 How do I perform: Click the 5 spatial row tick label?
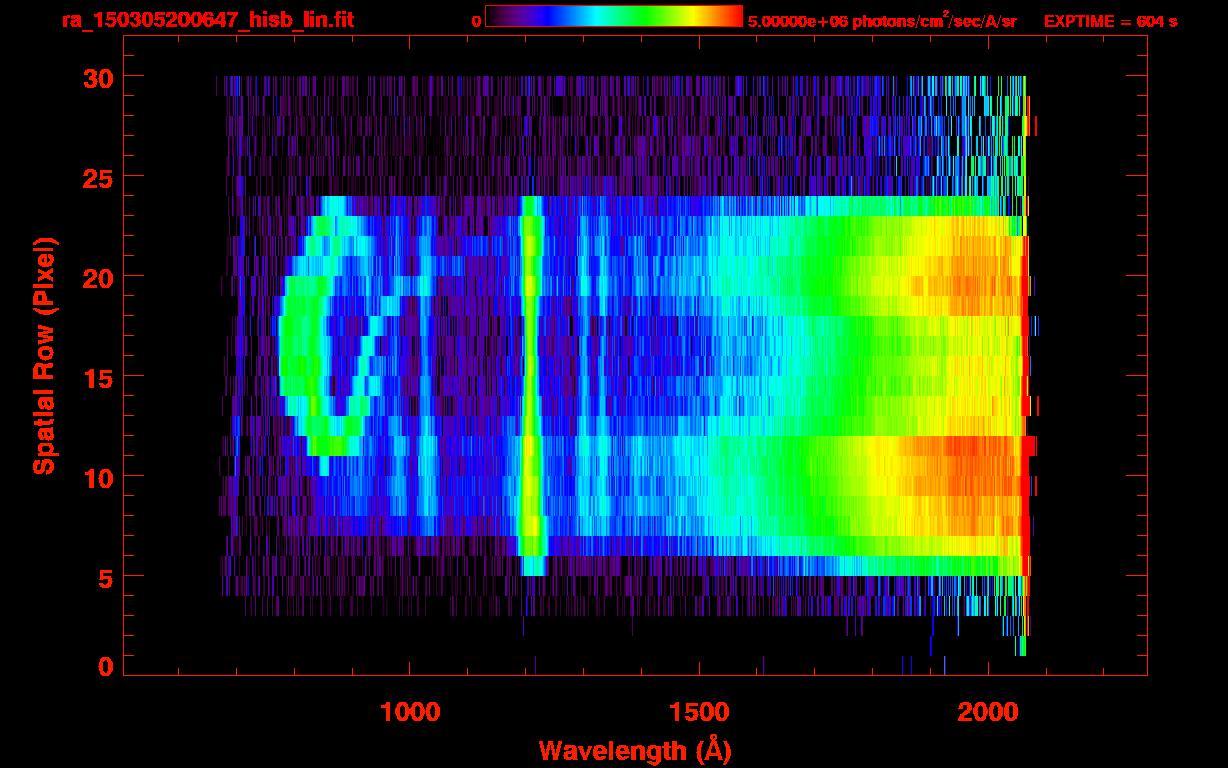click(105, 577)
